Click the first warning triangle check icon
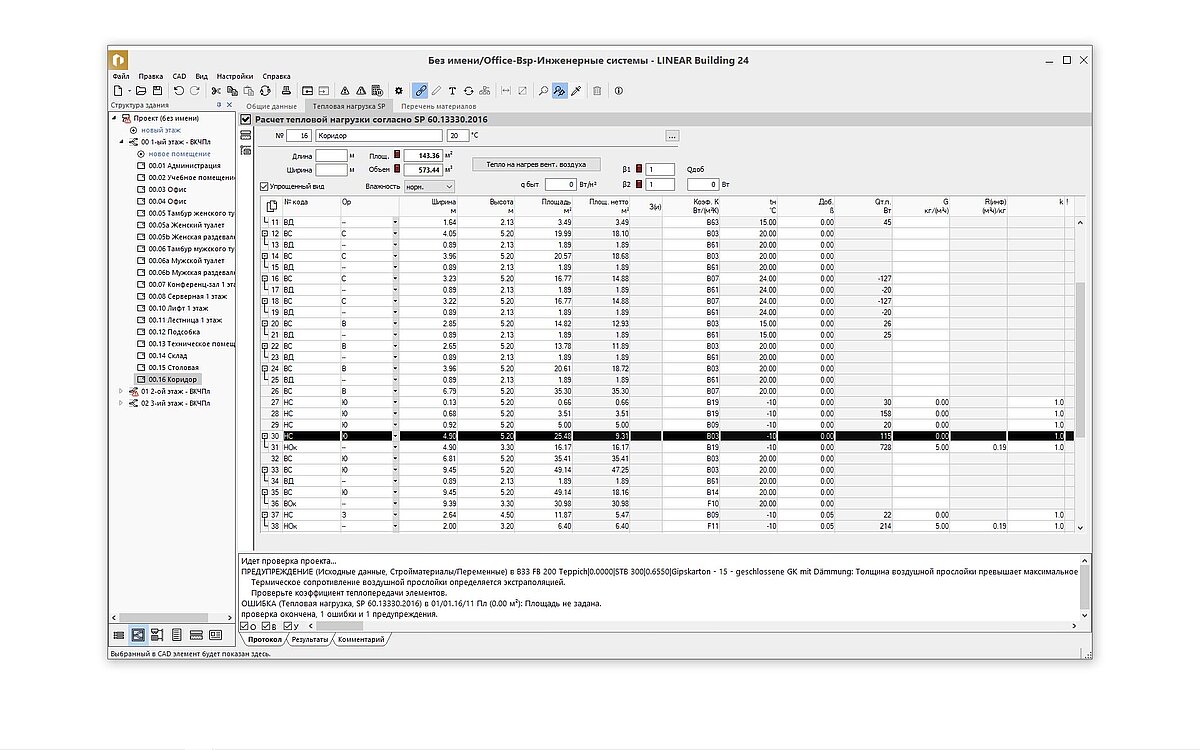The height and width of the screenshot is (750, 1200). click(x=345, y=91)
